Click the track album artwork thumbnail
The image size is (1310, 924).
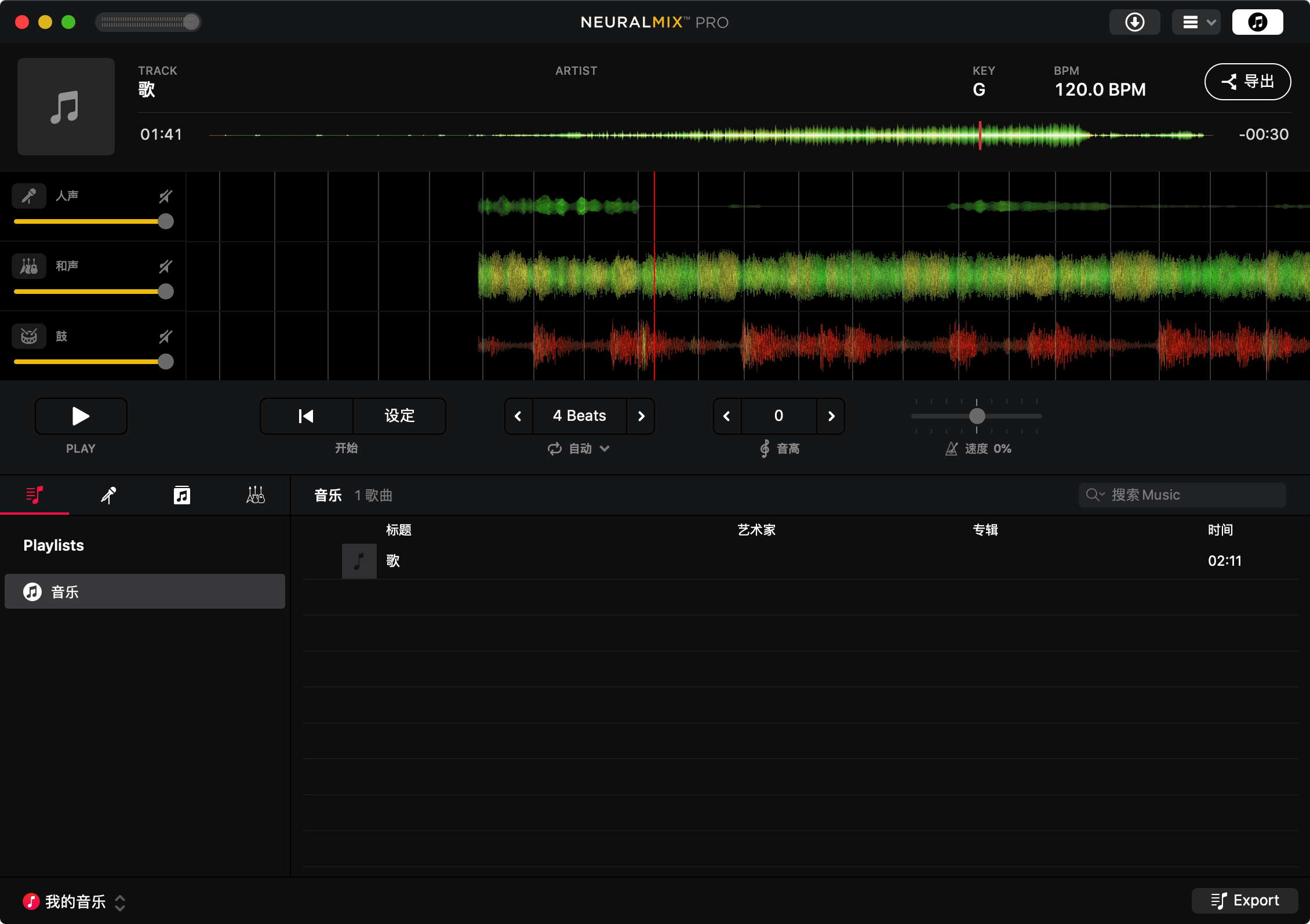coord(66,107)
